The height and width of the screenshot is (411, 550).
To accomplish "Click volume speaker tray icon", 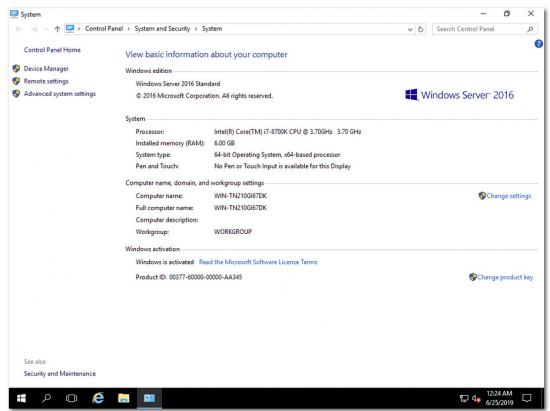I will coord(476,398).
